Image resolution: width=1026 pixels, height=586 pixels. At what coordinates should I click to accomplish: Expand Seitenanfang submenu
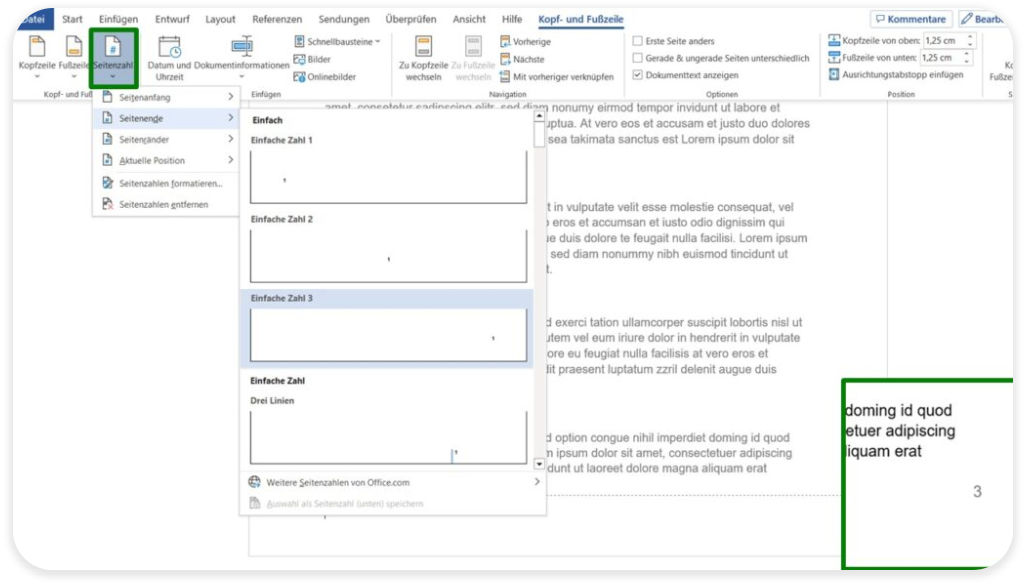pyautogui.click(x=166, y=97)
